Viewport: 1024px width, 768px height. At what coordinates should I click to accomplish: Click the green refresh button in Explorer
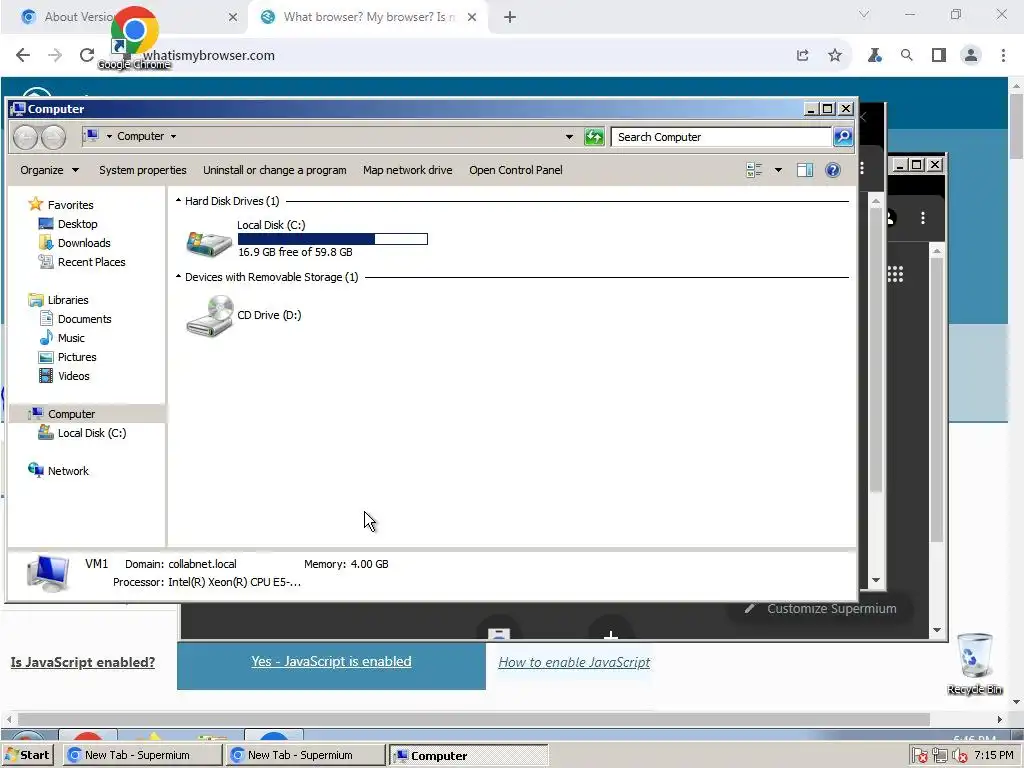[x=594, y=136]
